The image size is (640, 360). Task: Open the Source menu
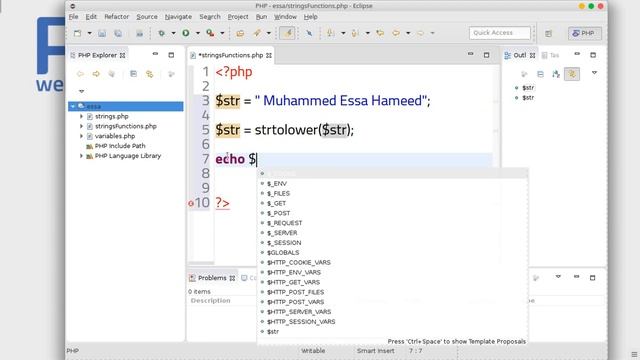click(147, 17)
